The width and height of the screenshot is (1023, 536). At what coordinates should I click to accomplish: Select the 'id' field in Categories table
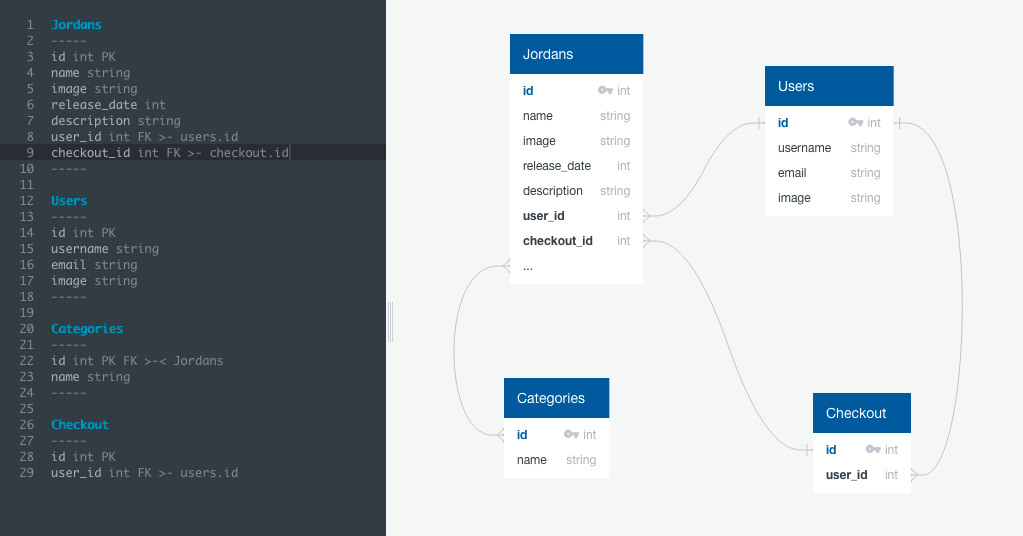[556, 434]
